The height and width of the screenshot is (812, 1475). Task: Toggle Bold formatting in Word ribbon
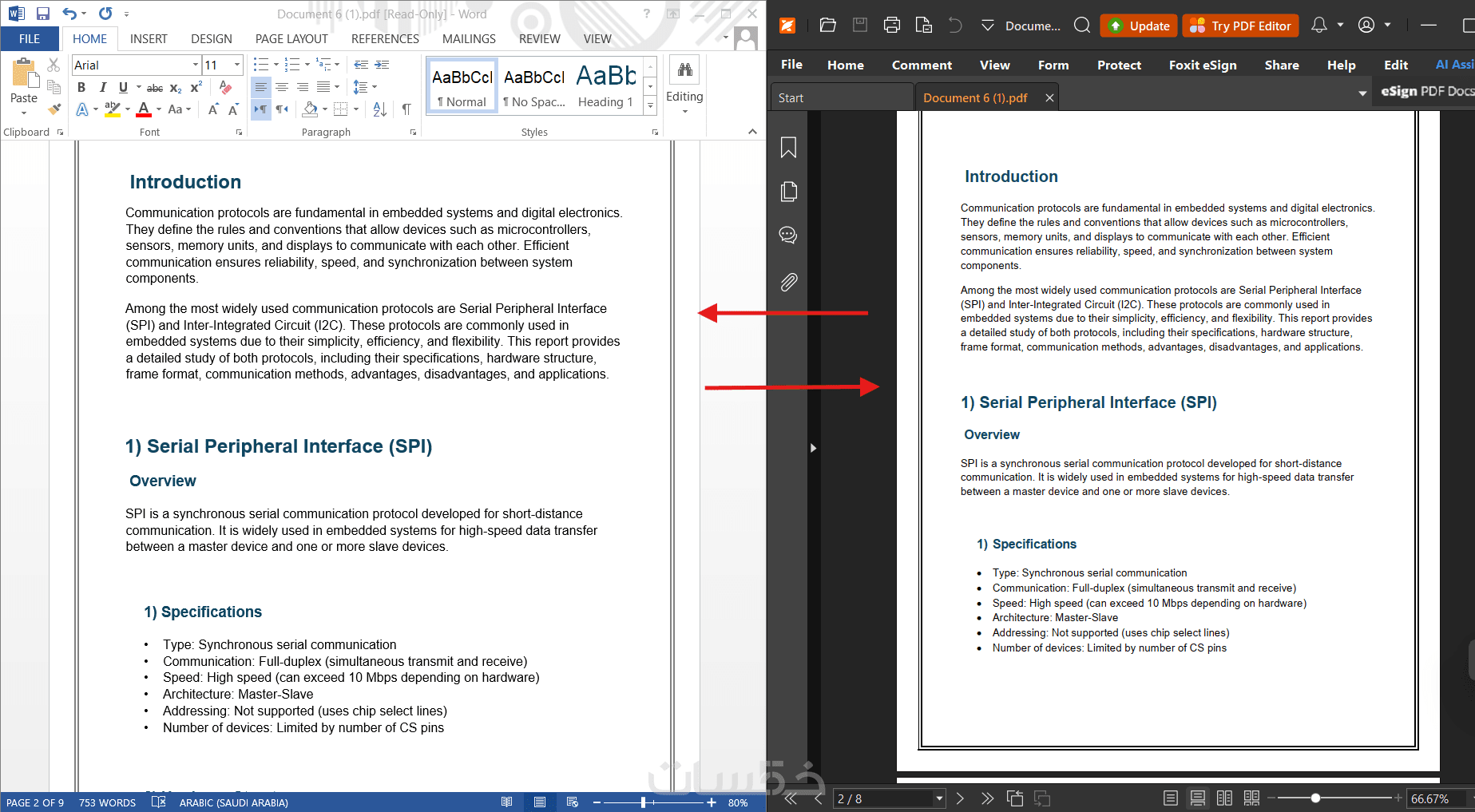tap(81, 87)
